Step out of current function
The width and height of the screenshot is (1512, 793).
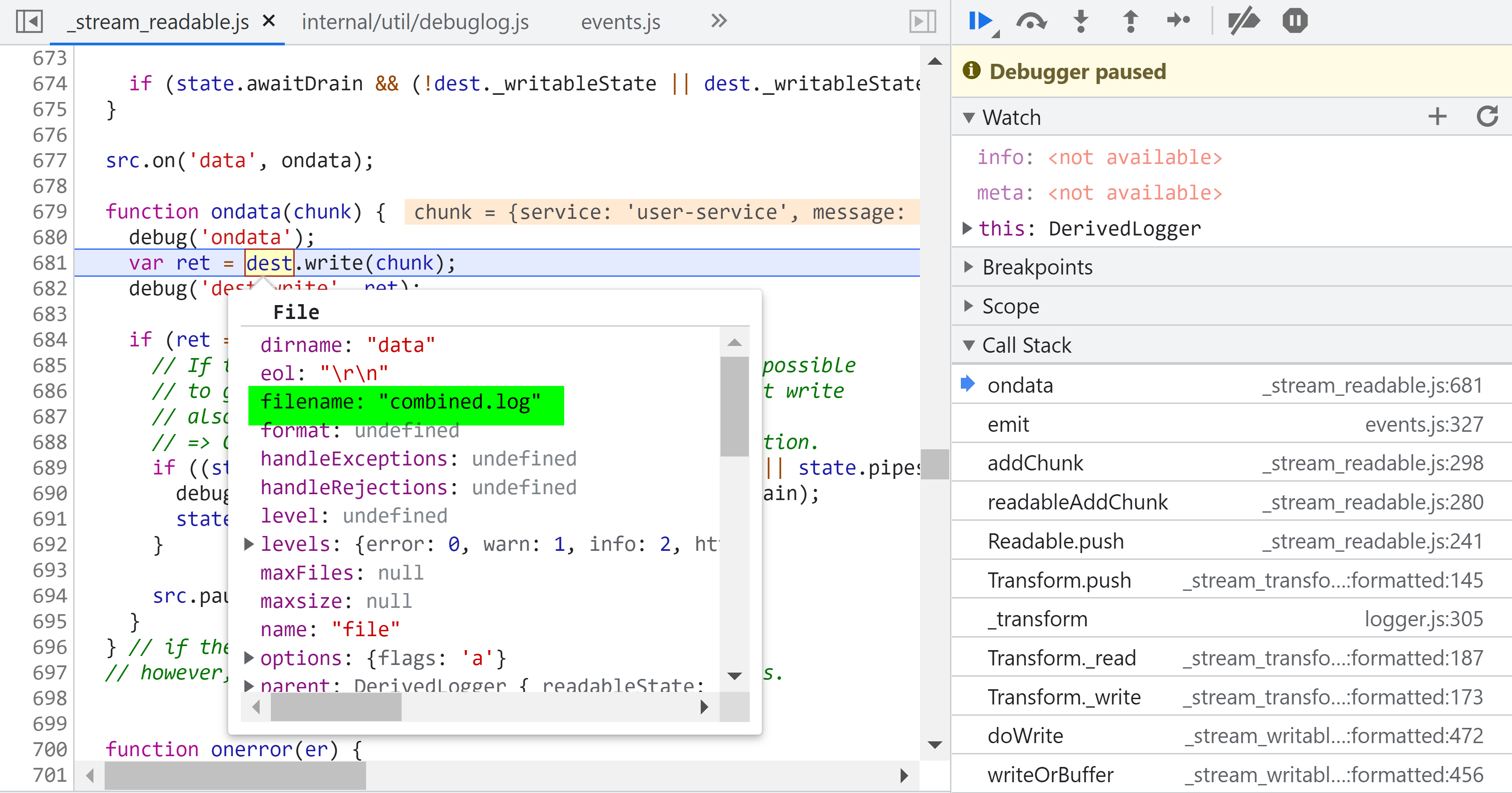pyautogui.click(x=1130, y=22)
